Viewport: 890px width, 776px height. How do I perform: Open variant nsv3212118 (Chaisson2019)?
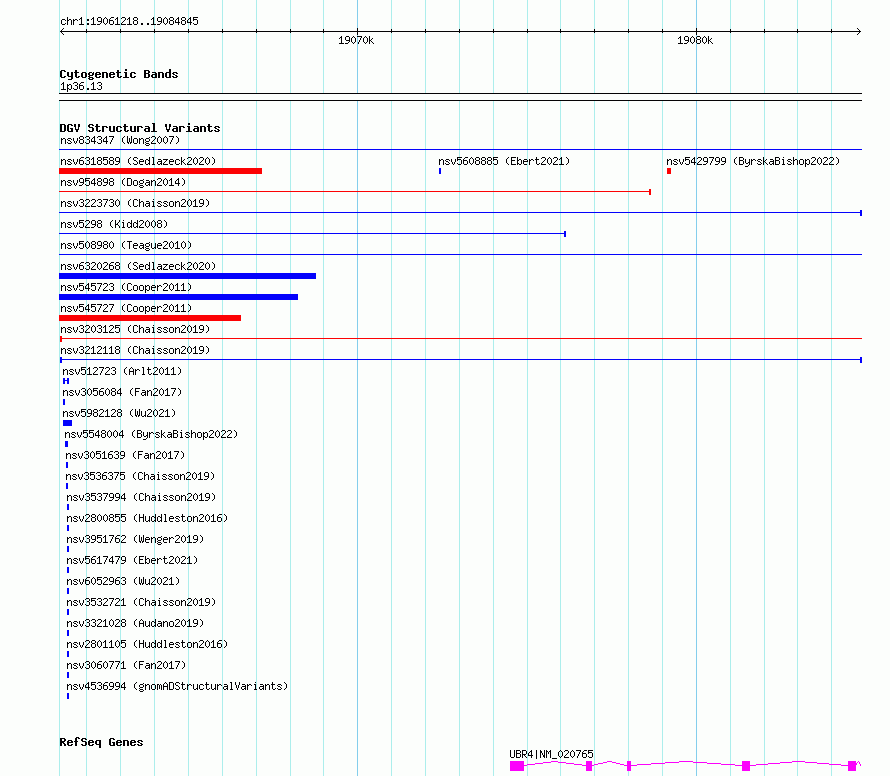(x=135, y=350)
